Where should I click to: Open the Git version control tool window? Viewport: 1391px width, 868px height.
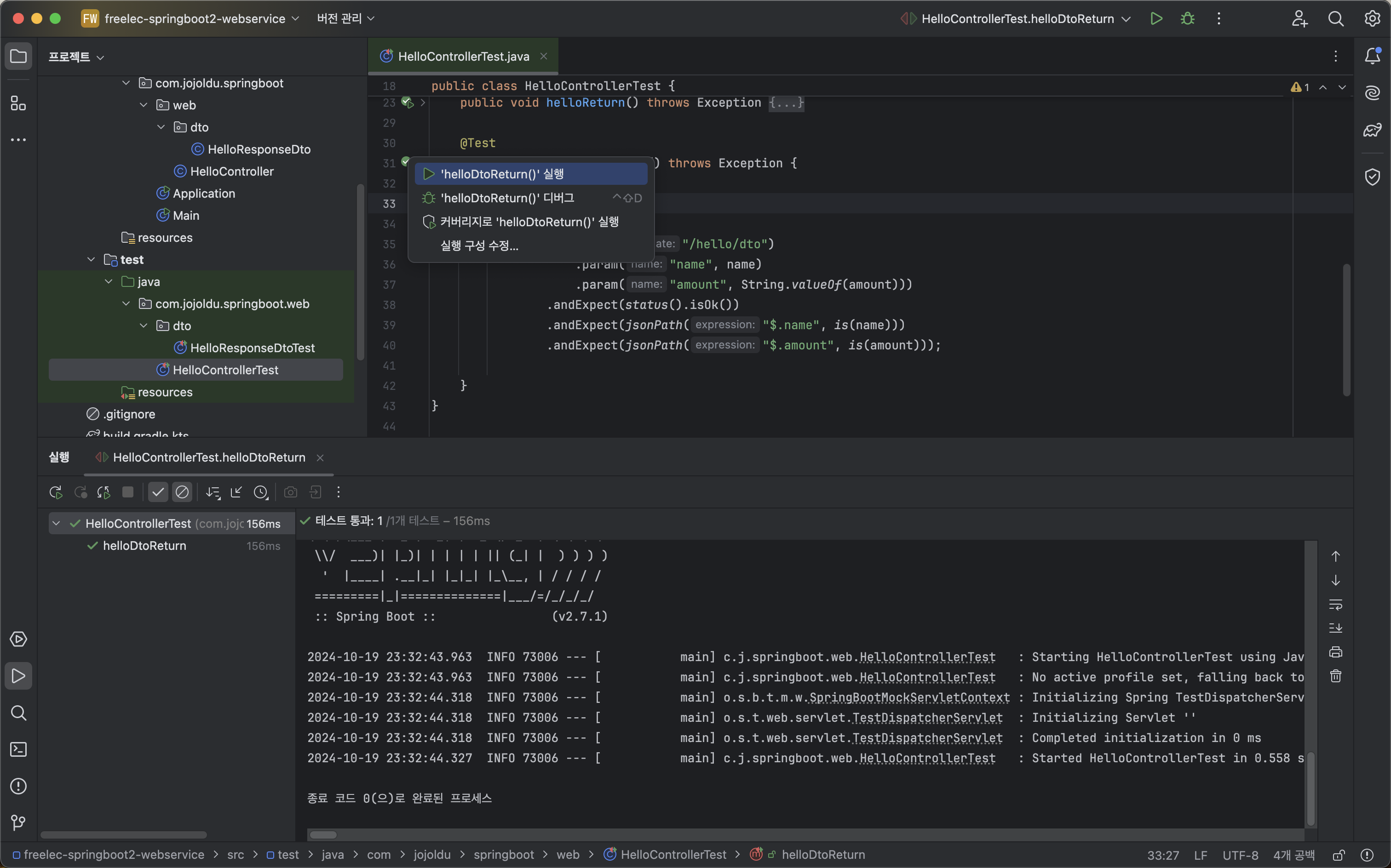[18, 822]
